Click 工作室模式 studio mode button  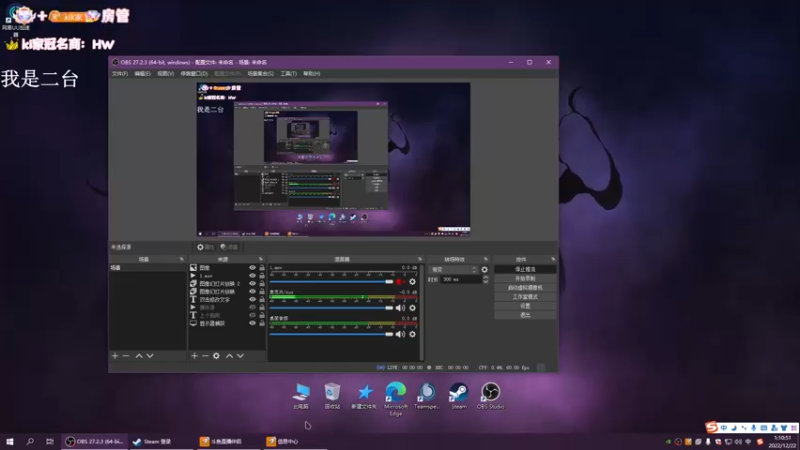[525, 296]
